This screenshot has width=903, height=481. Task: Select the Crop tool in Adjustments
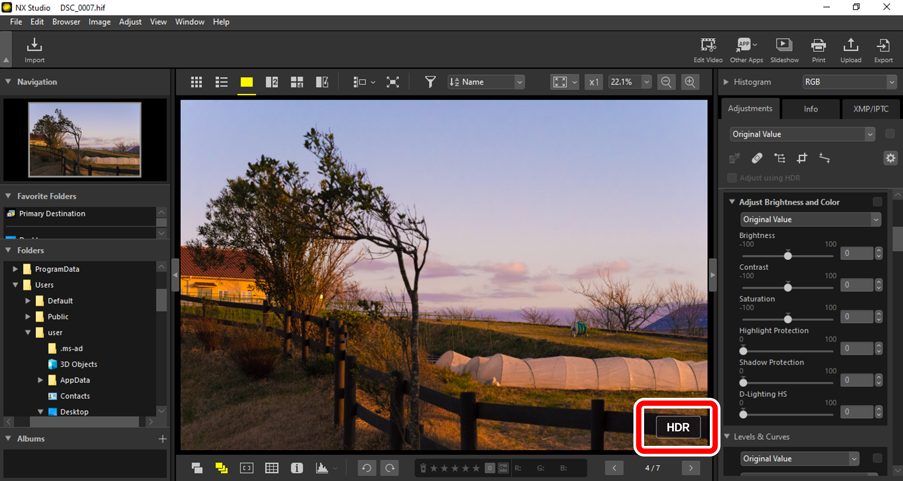point(802,158)
